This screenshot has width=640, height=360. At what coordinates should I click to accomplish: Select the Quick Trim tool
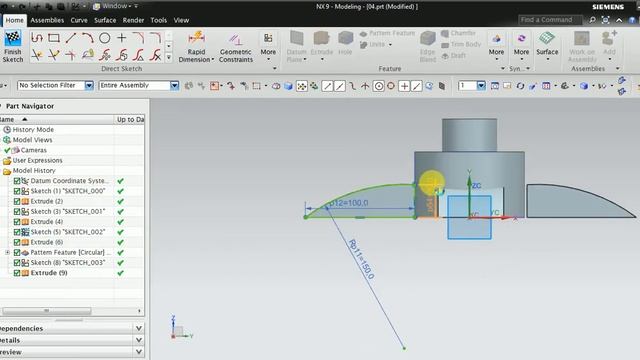click(x=37, y=54)
